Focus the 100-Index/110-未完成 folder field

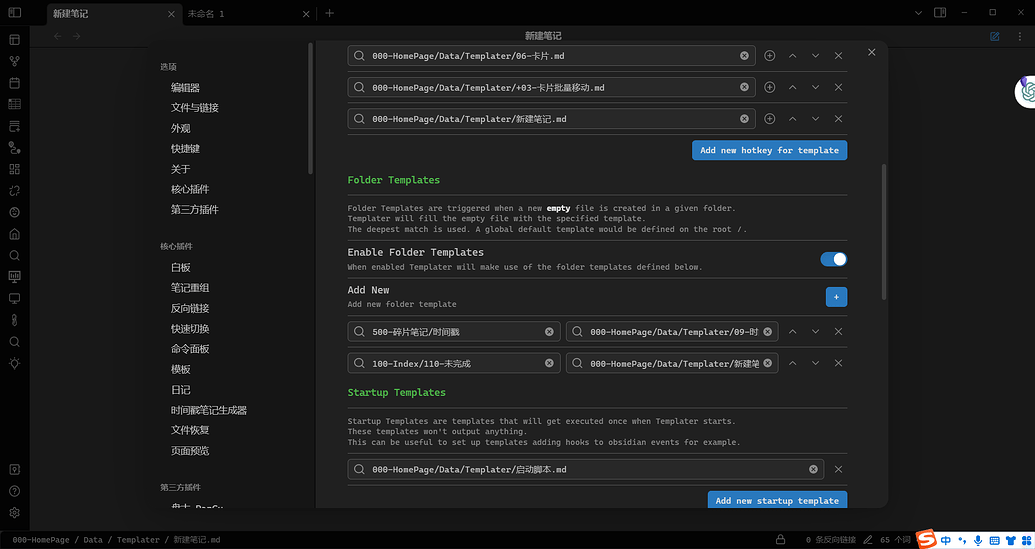tap(454, 363)
